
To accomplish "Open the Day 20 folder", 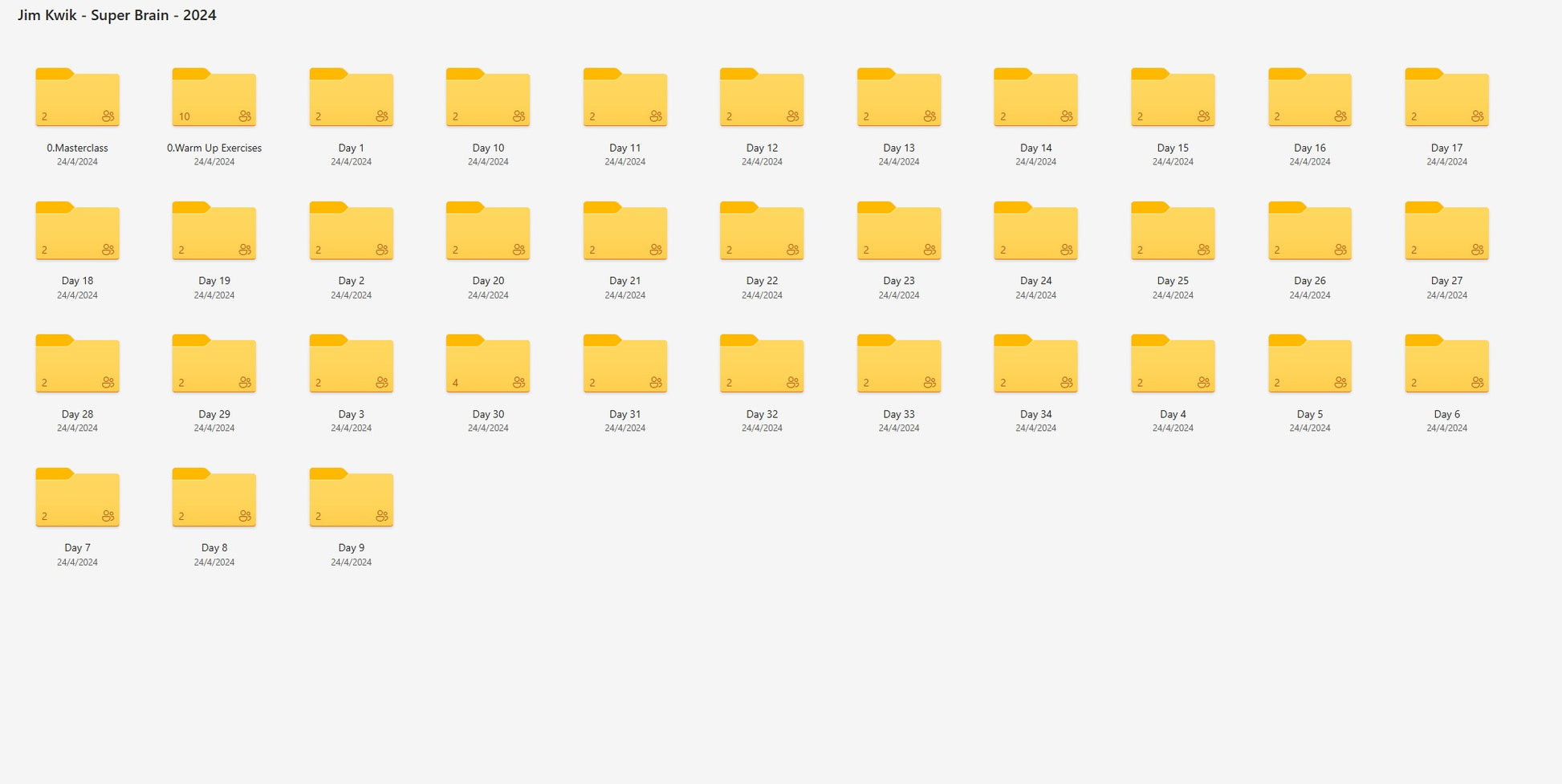I will [x=487, y=231].
